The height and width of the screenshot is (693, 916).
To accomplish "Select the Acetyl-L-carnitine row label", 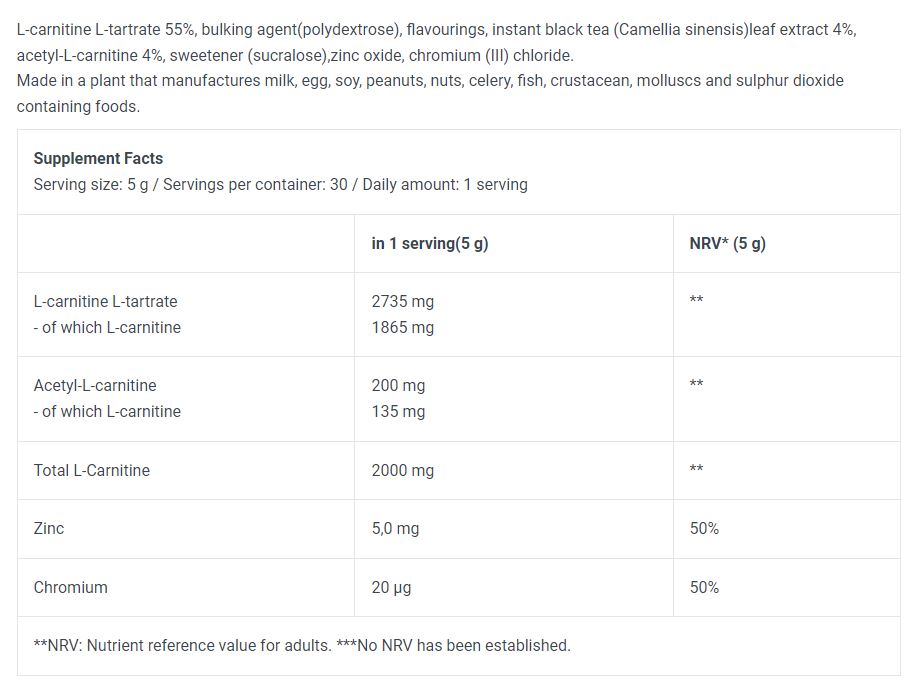I will [x=95, y=385].
